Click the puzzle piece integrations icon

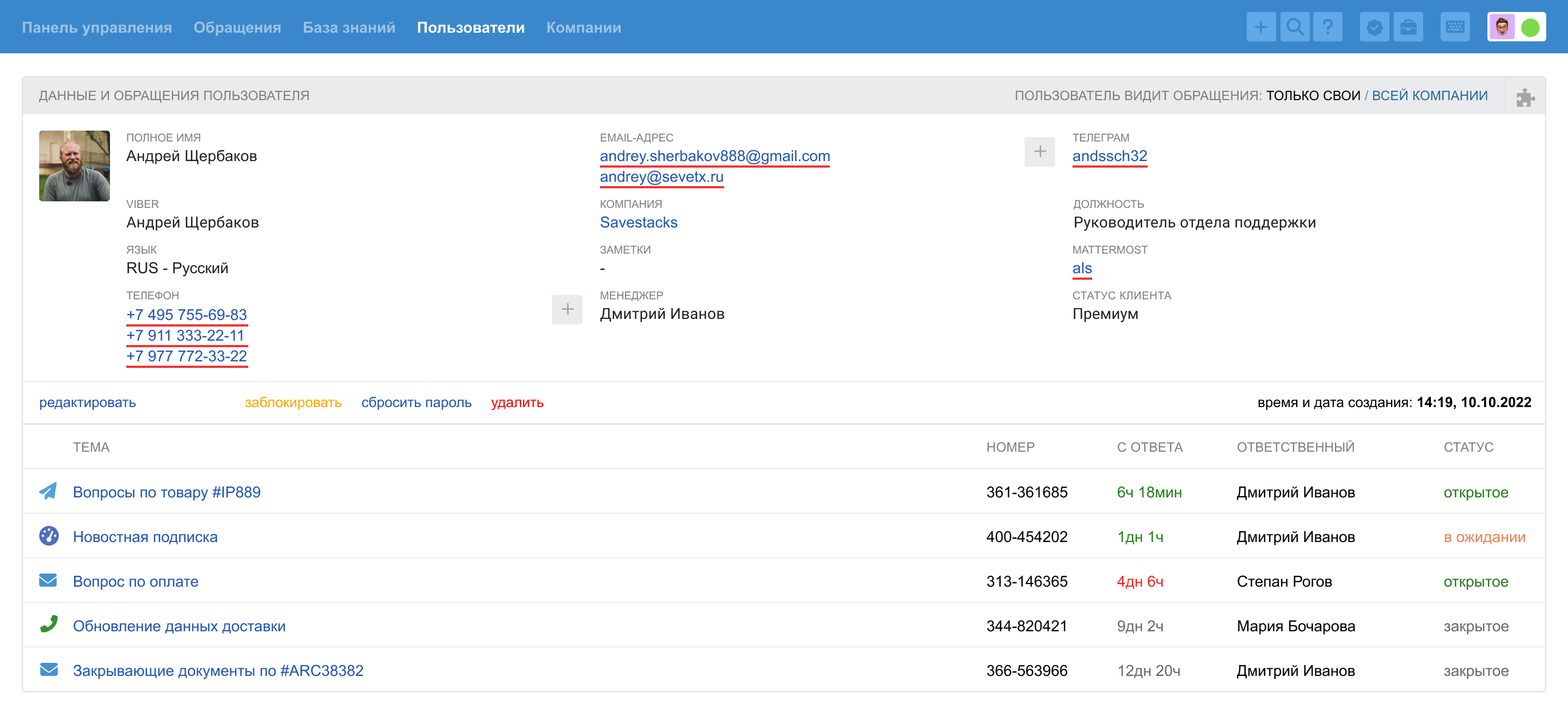pos(1525,97)
